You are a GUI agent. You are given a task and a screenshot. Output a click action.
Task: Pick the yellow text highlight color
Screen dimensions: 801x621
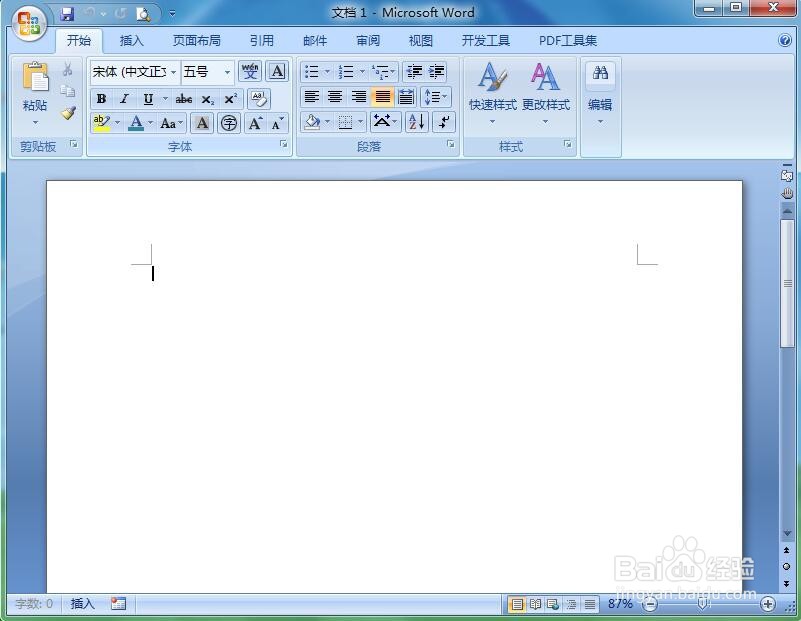[102, 123]
